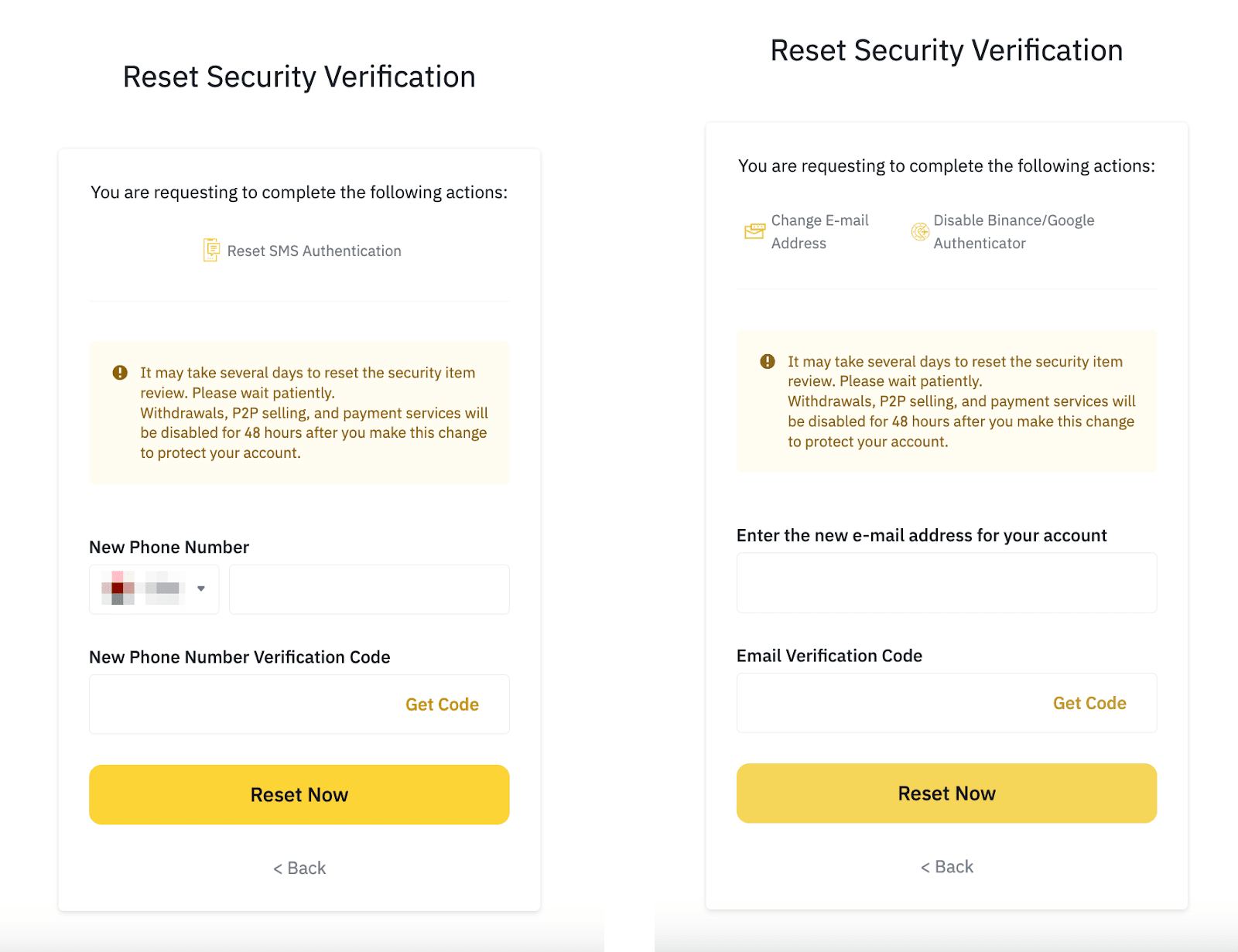
Task: Go Back from the e-mail change form
Action: (946, 866)
